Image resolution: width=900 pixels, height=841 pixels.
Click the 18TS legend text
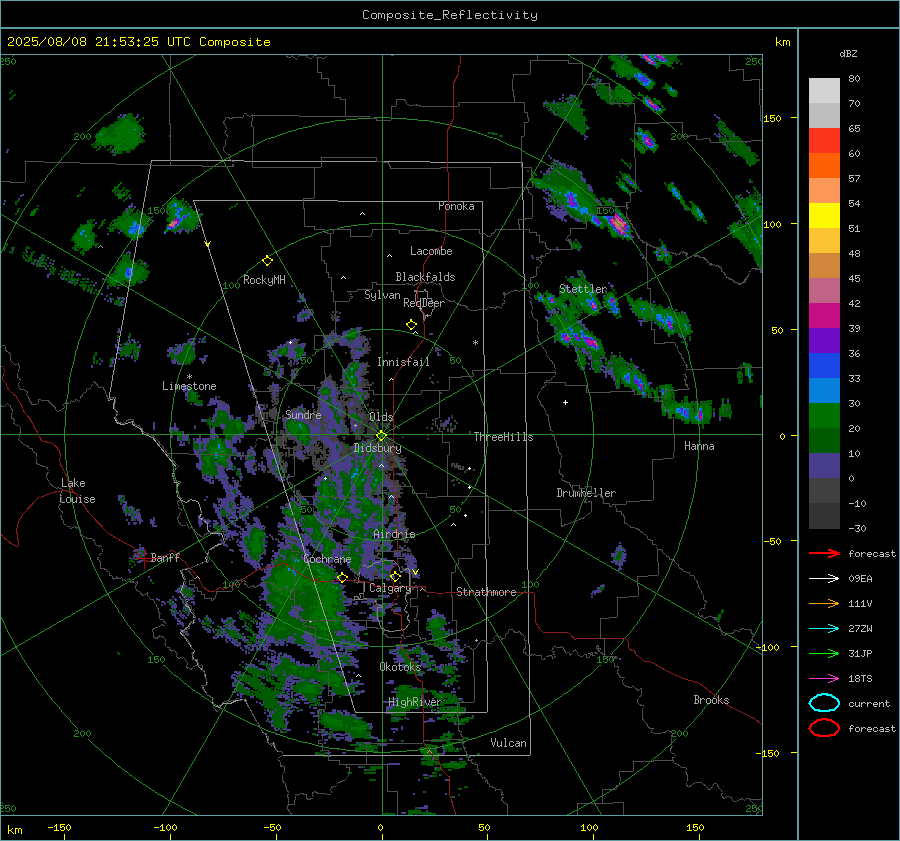[860, 679]
